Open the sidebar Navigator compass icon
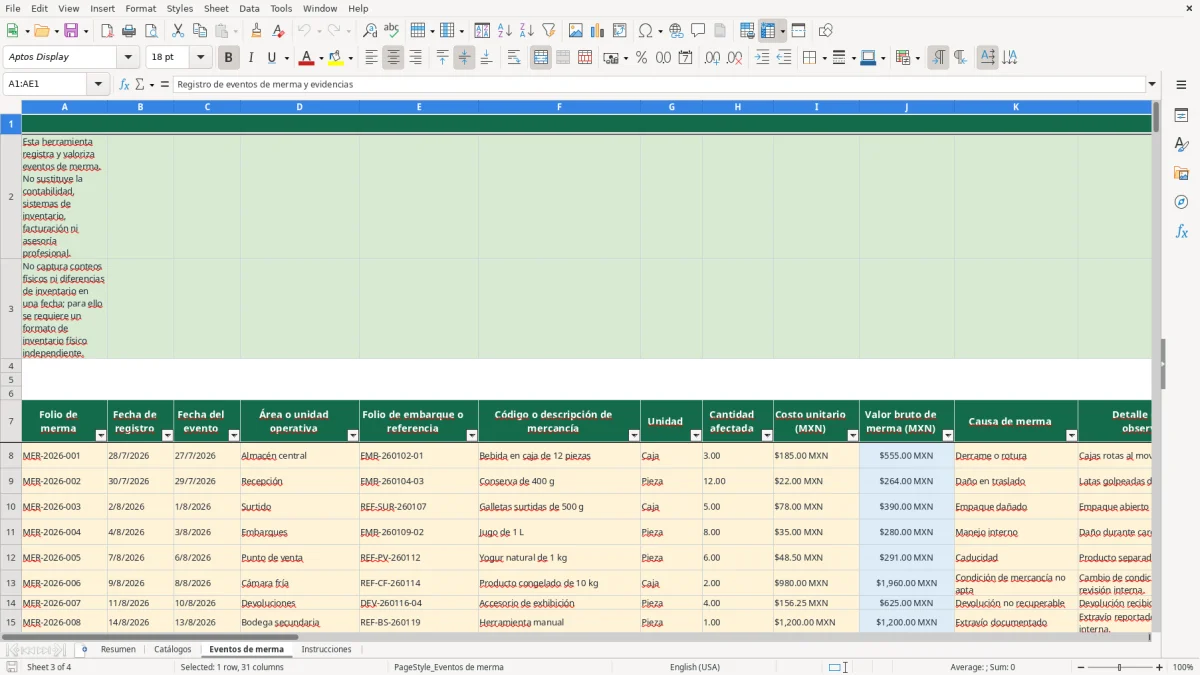 1181,202
